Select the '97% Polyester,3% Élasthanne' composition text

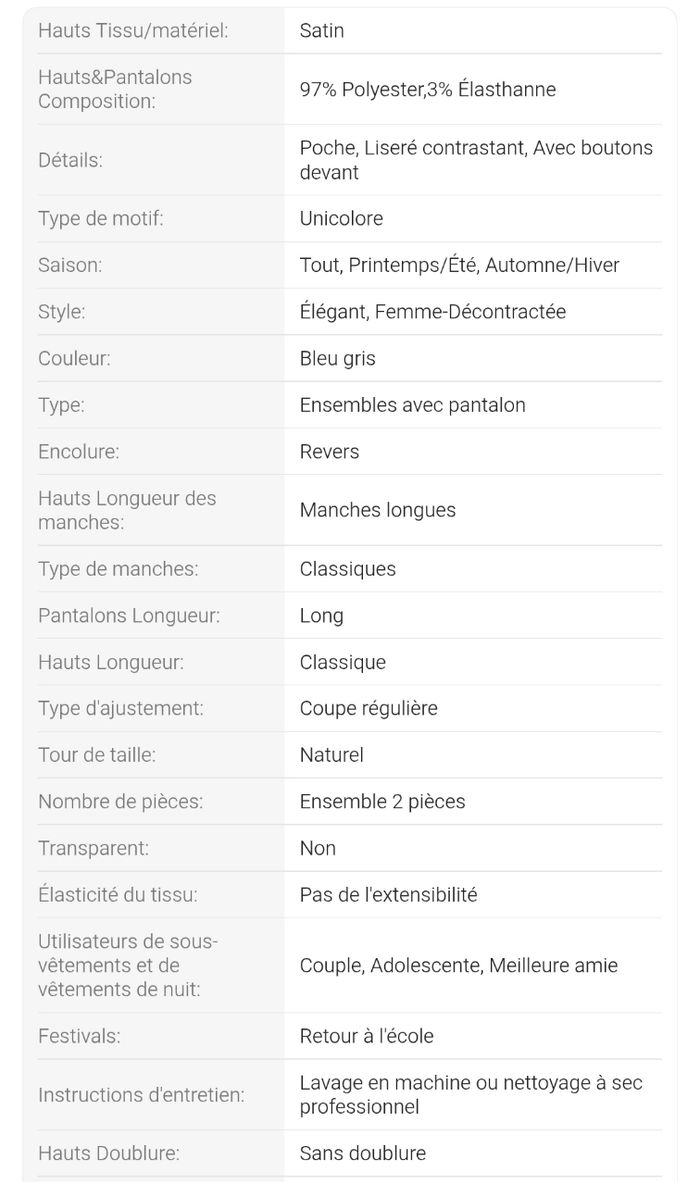[x=427, y=89]
